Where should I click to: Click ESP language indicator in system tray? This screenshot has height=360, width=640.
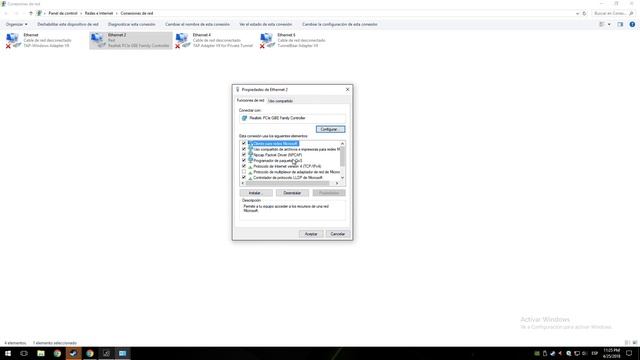point(595,353)
